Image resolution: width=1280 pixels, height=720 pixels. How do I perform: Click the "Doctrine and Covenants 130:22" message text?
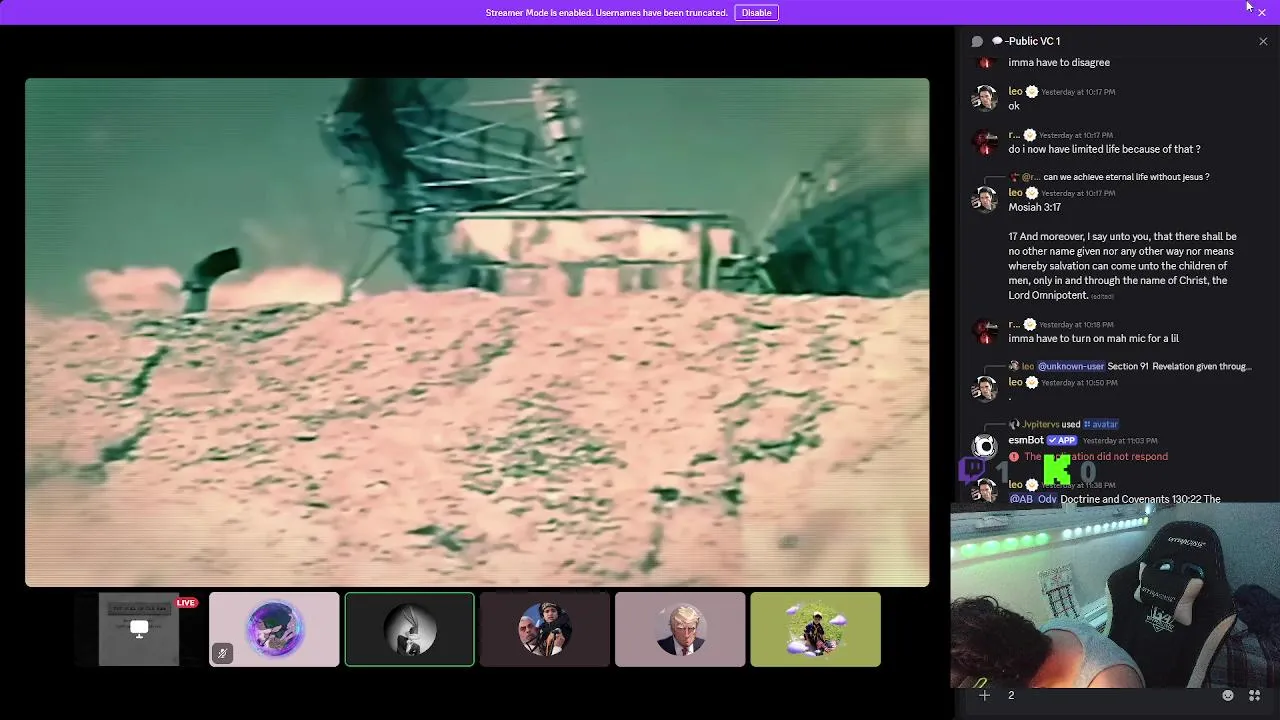point(1140,499)
